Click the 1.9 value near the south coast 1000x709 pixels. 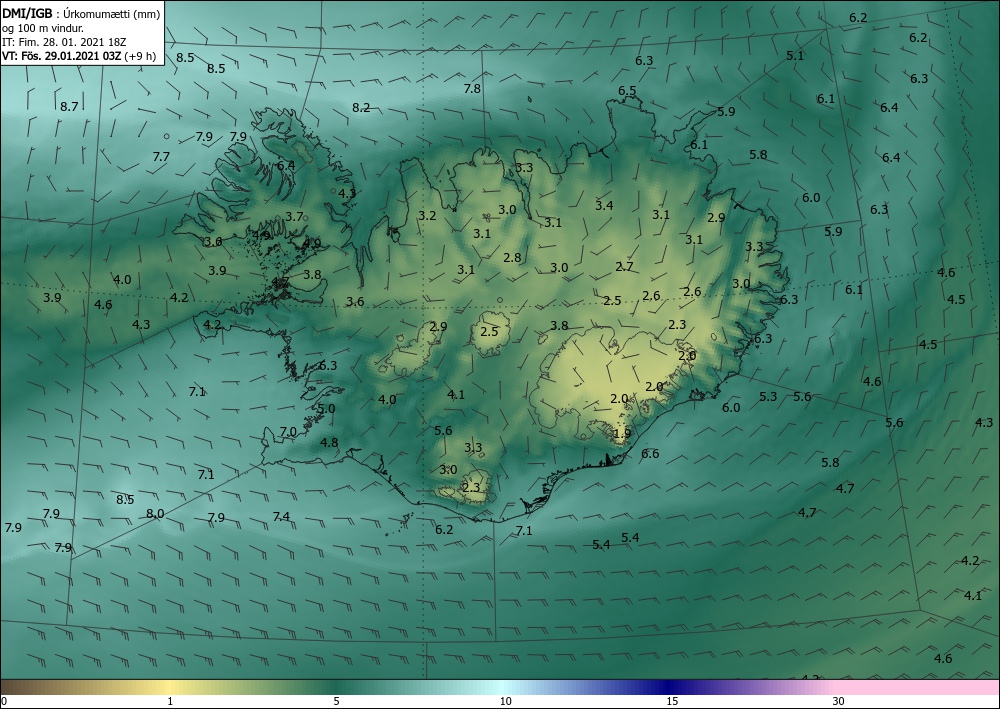pyautogui.click(x=622, y=433)
